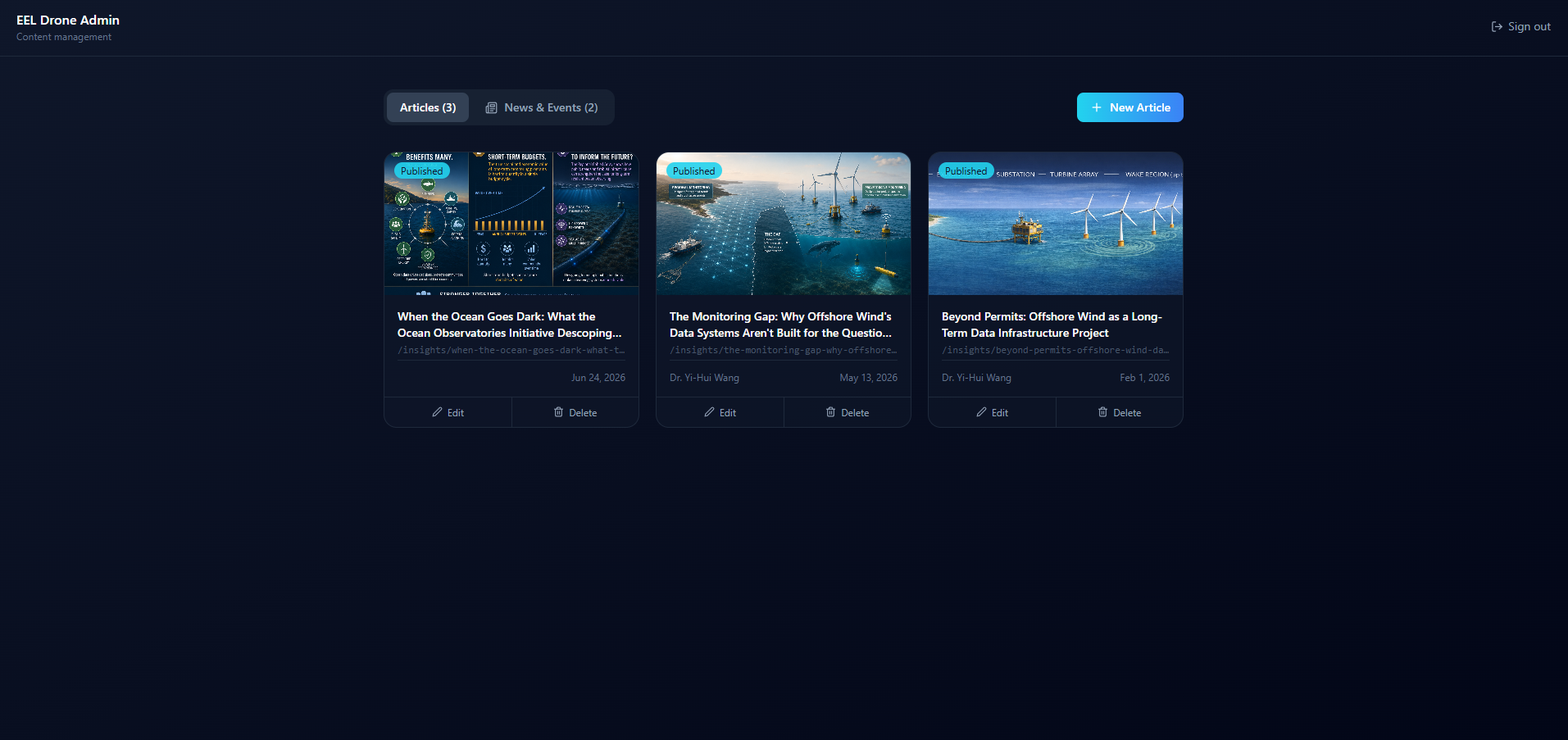Edit the Beyond Permits article
Viewport: 1568px width, 740px height.
point(993,412)
